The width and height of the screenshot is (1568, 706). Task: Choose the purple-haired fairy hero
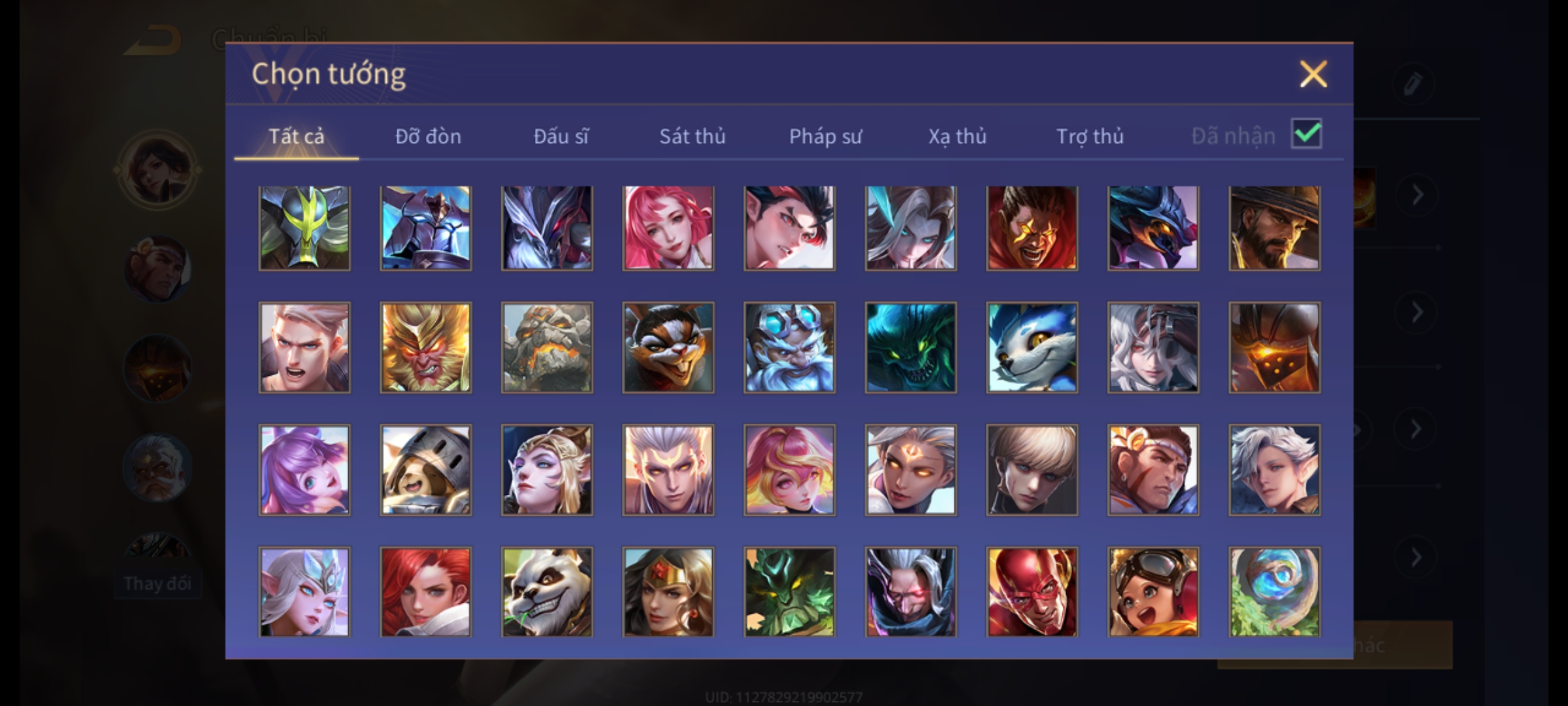coord(304,469)
